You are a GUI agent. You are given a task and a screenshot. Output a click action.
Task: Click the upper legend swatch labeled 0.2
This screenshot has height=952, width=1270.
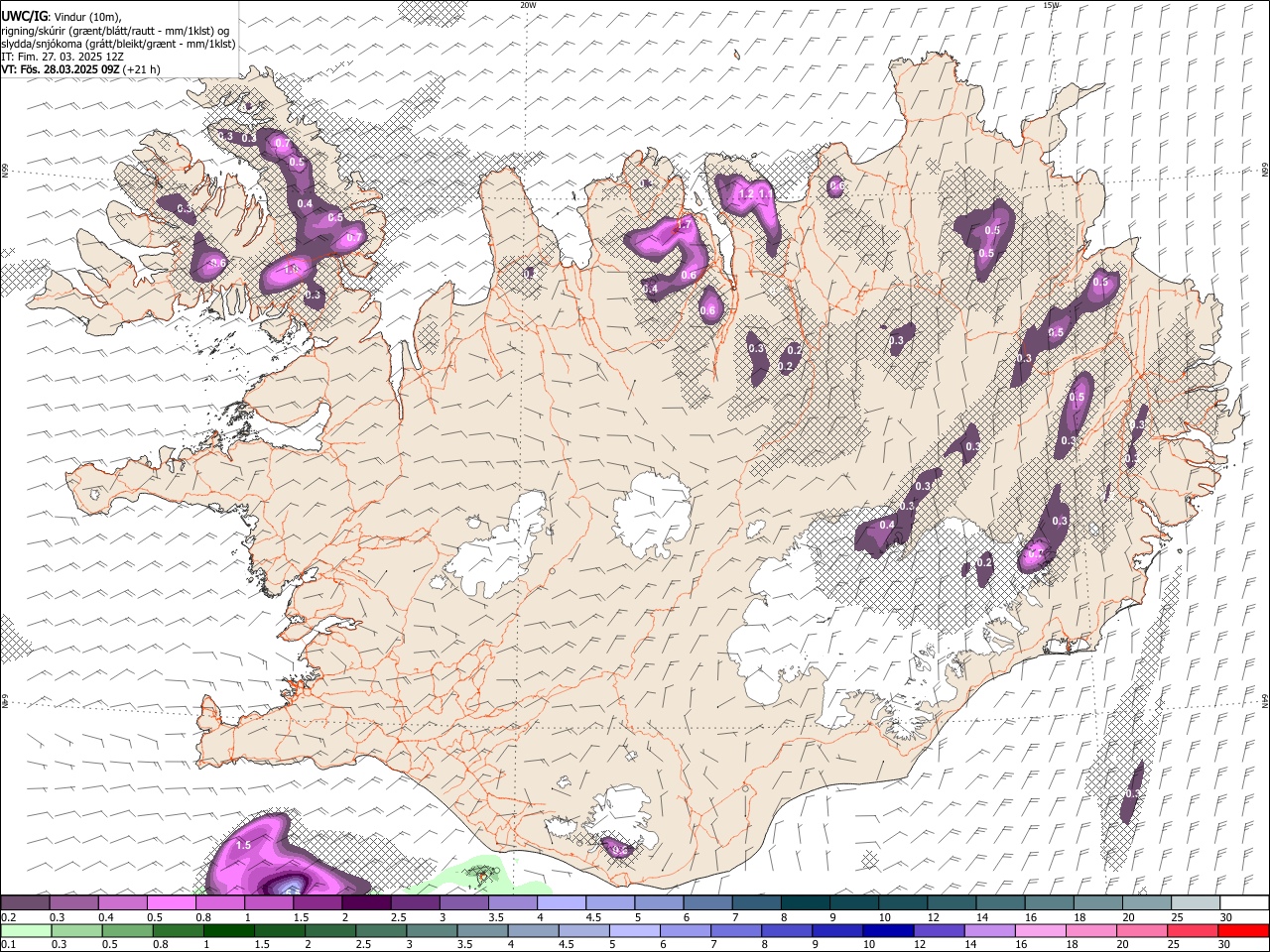(25, 902)
